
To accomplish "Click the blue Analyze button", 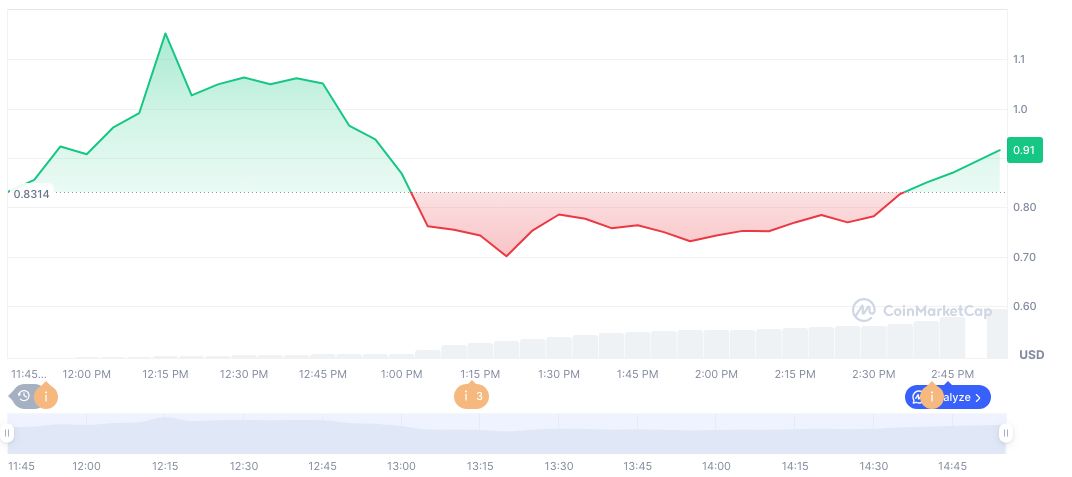I will [948, 397].
